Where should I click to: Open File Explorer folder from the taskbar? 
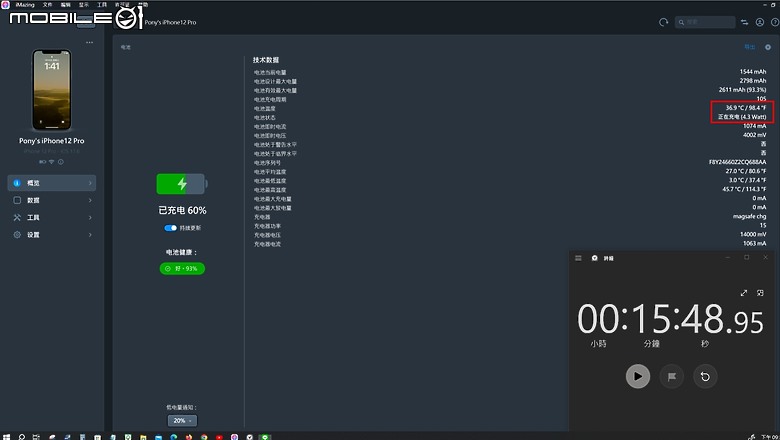tap(143, 437)
